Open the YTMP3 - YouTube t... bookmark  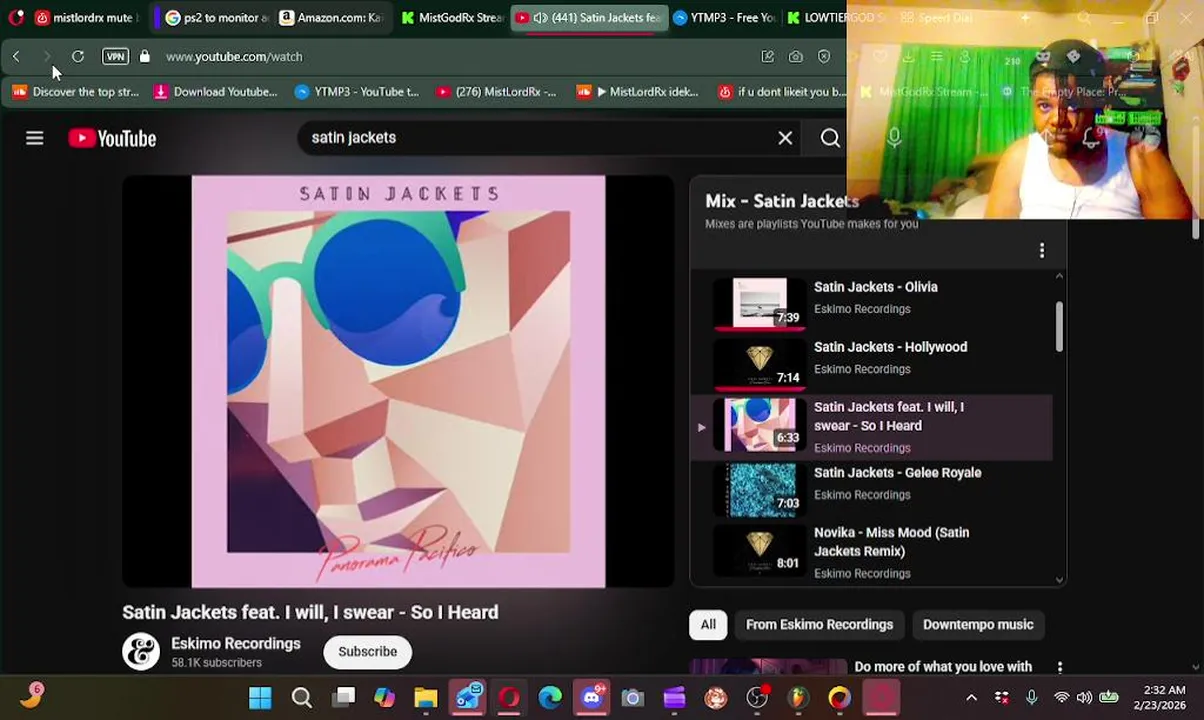coord(357,92)
